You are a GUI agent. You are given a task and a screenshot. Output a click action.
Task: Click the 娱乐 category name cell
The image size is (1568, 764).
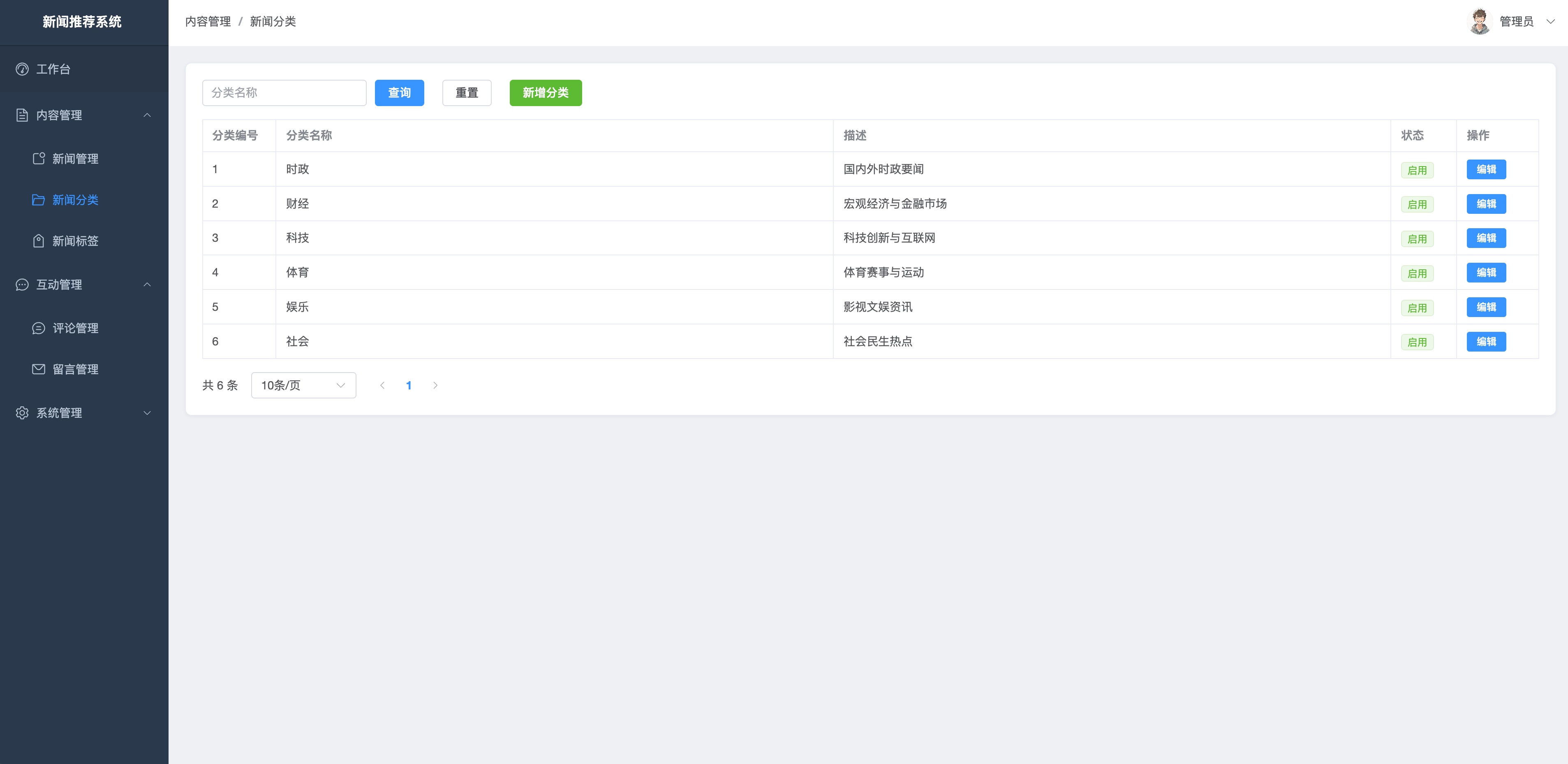coord(555,307)
